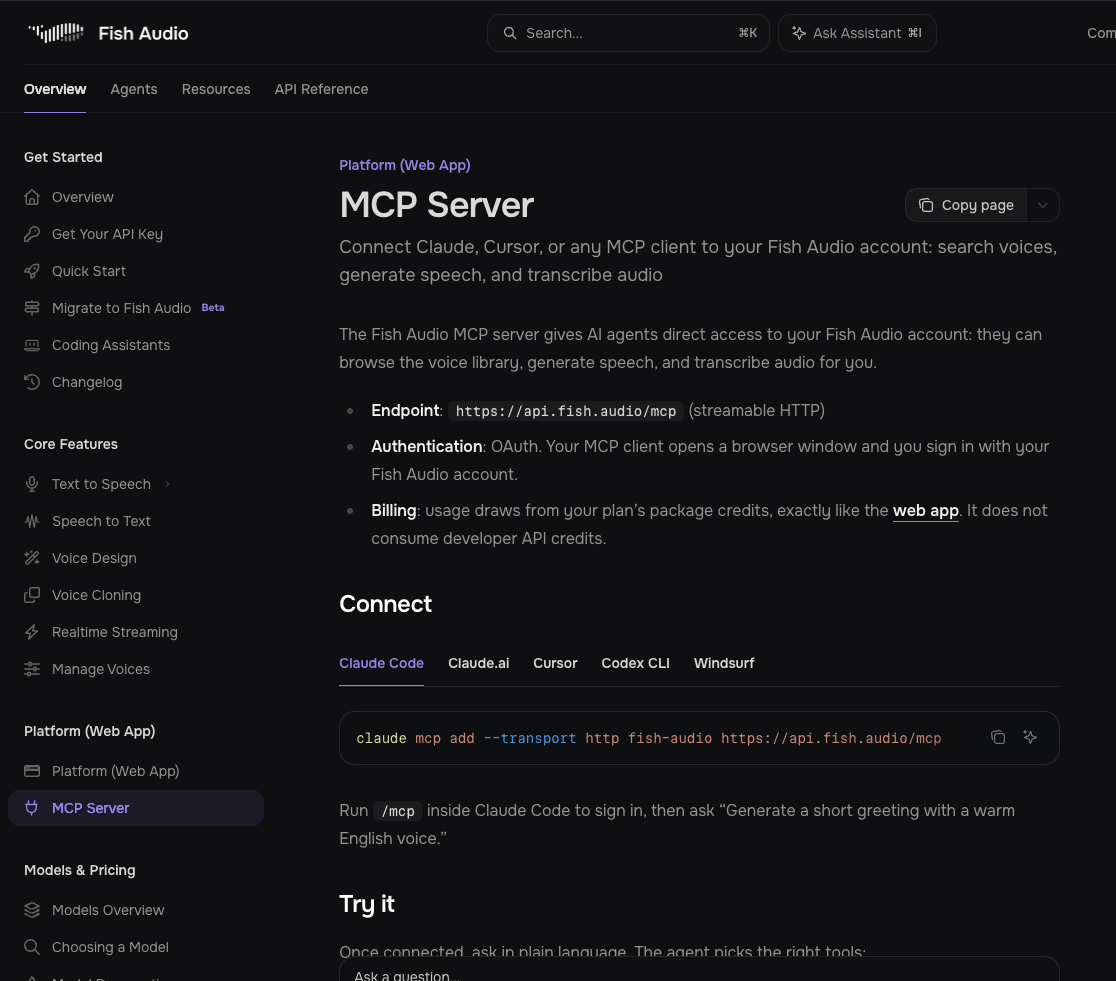Click the Voice Cloning copy icon
1116x981 pixels.
pos(32,595)
